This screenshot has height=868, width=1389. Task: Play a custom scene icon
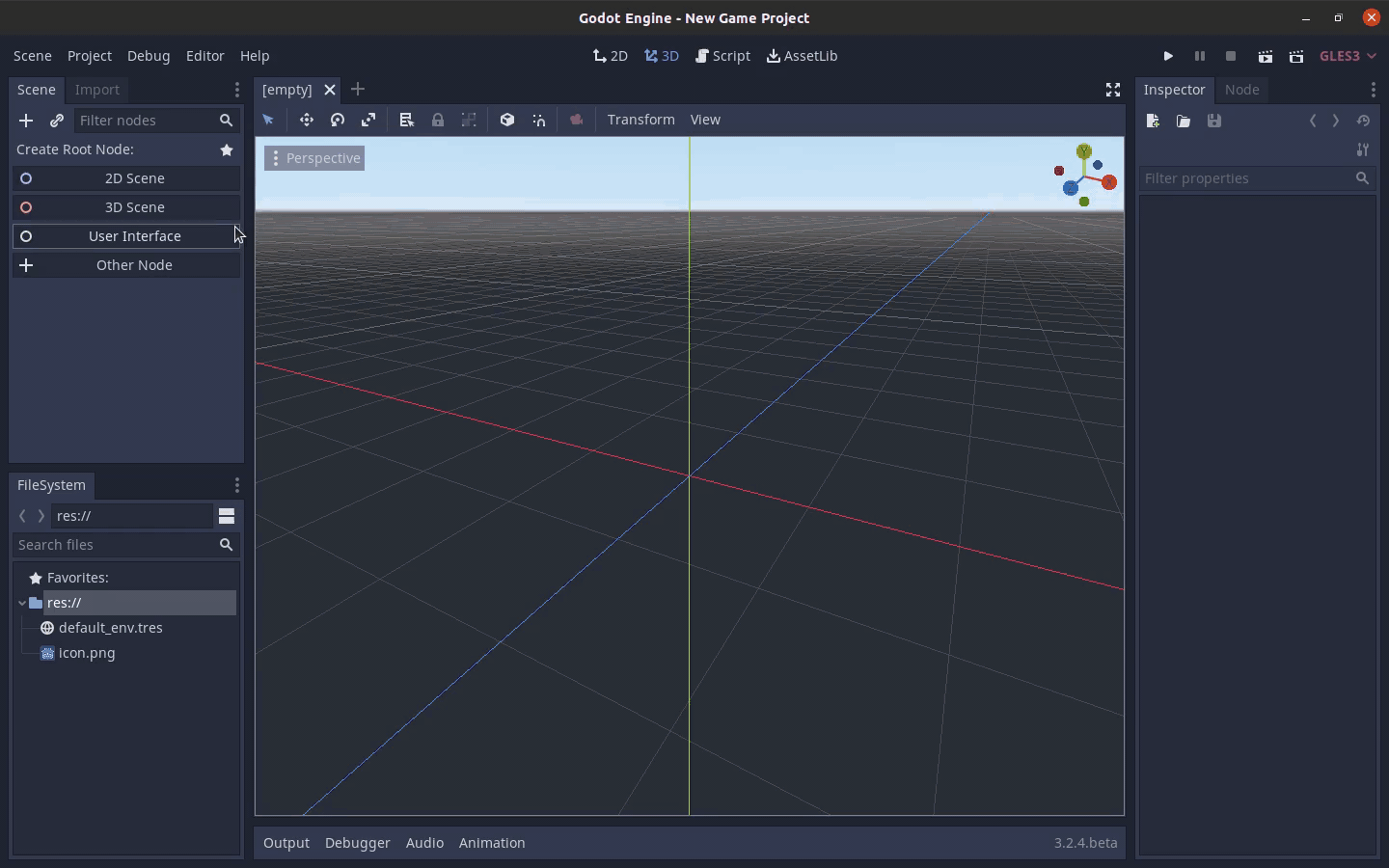tap(1296, 56)
